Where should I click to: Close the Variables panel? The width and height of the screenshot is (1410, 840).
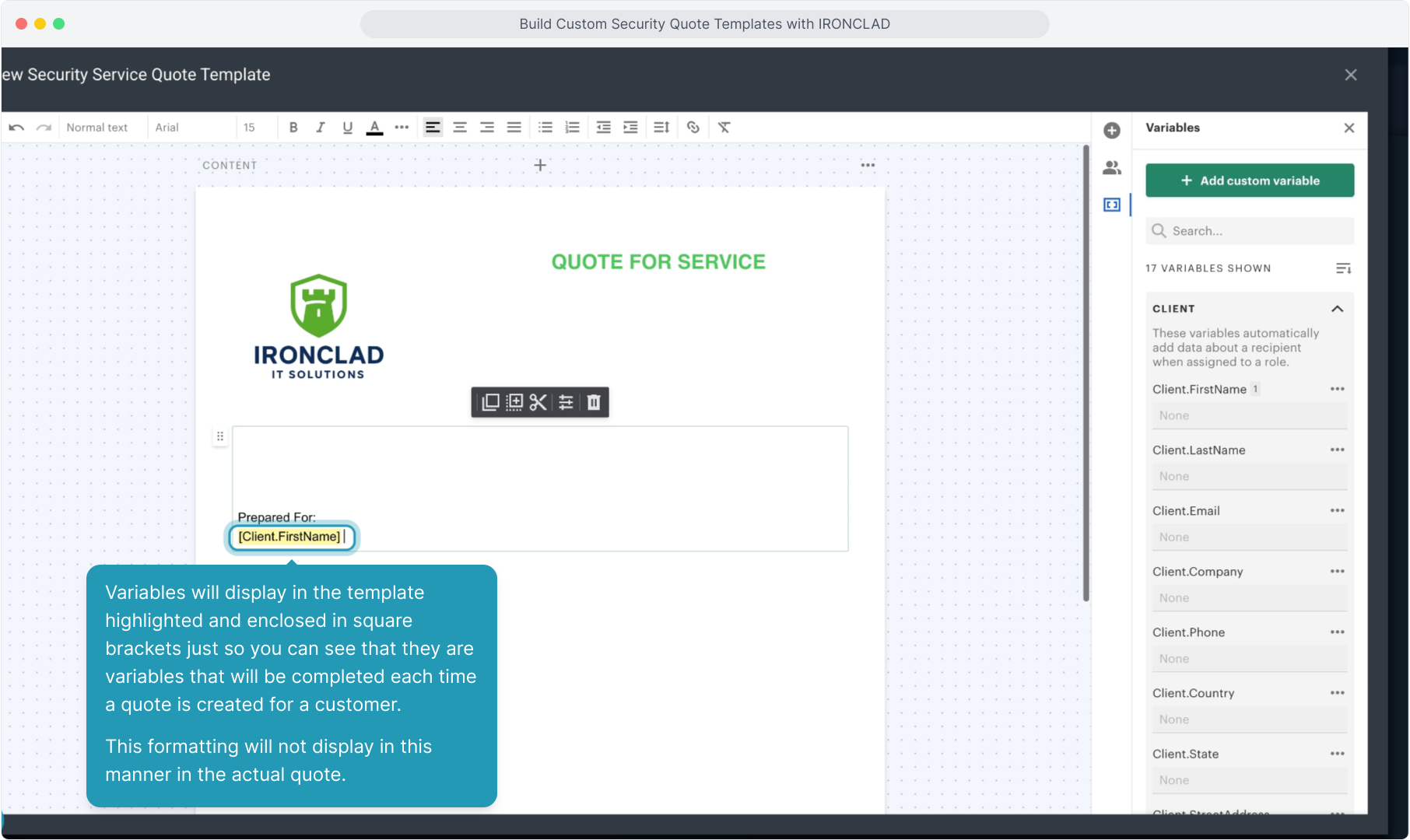tap(1349, 128)
